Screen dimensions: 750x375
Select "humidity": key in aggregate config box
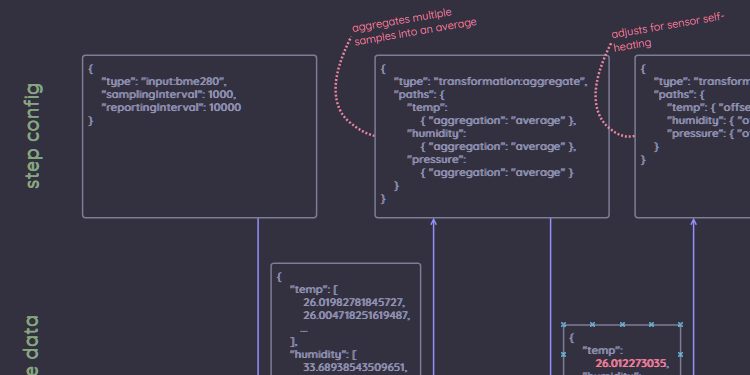pos(436,133)
